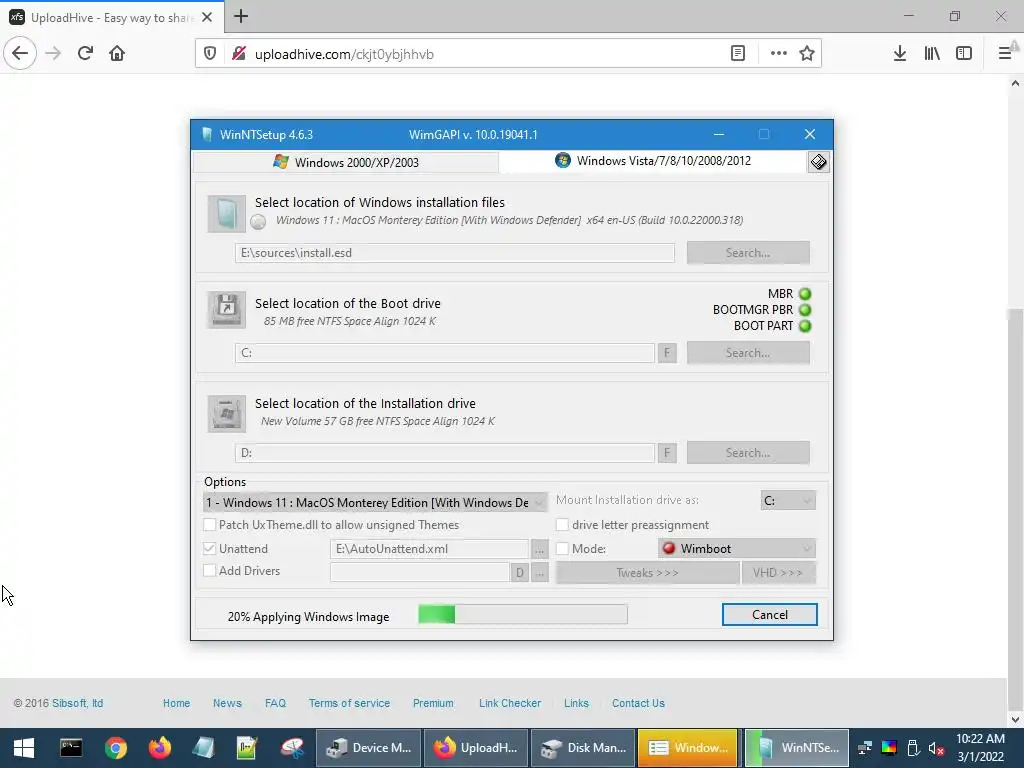Enable Patch UxTheme.dll checkbox
This screenshot has height=768, width=1024.
click(210, 524)
